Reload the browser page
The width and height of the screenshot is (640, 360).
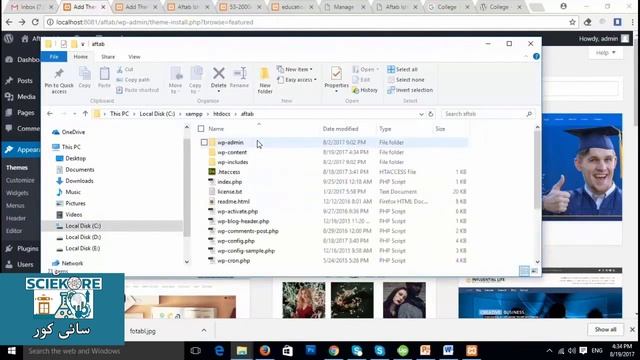pyautogui.click(x=35, y=22)
